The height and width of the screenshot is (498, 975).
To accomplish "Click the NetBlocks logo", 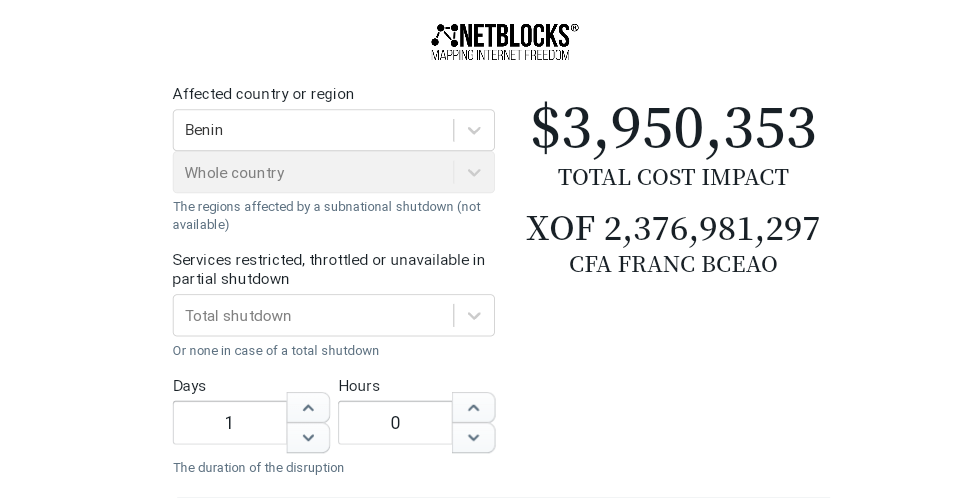I will pos(504,41).
